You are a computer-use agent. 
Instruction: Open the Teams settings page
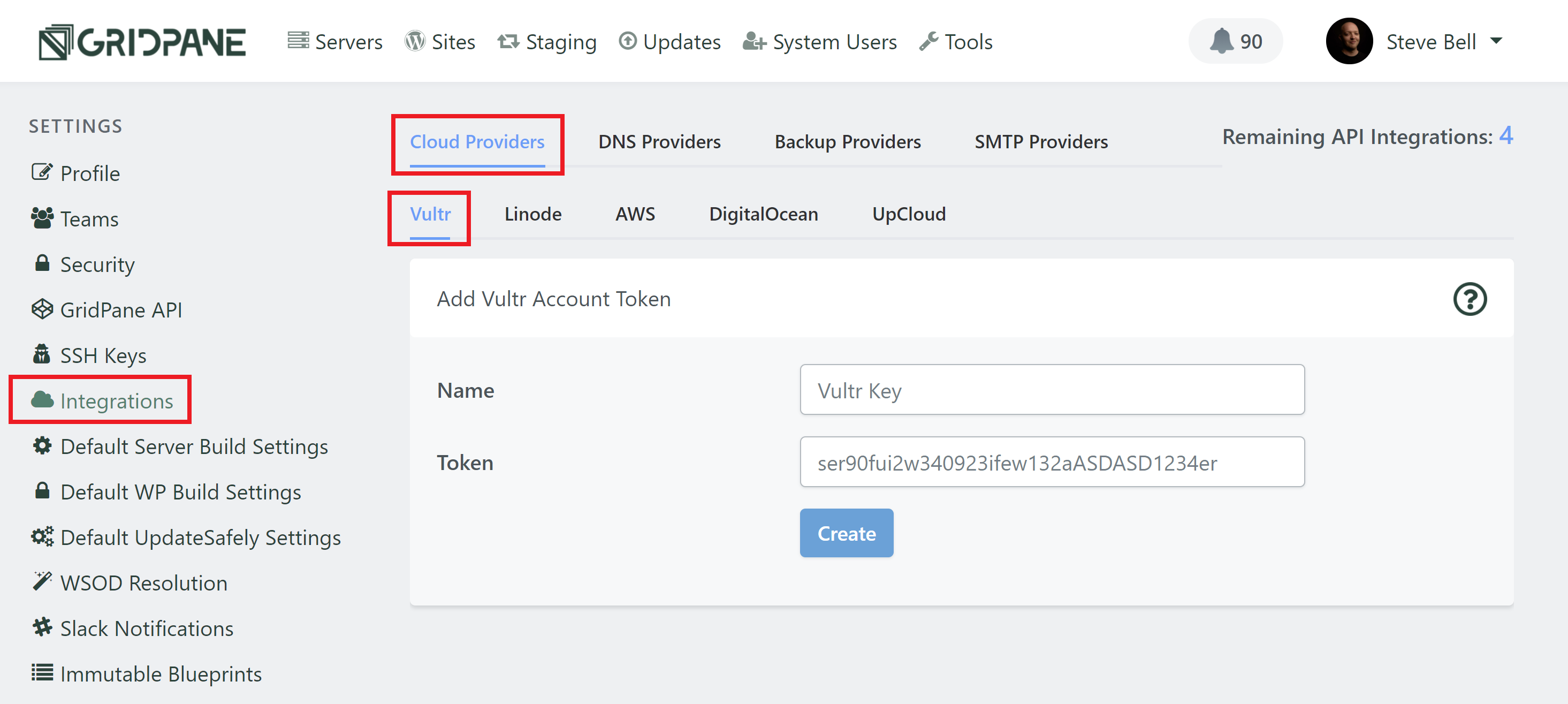(x=74, y=218)
